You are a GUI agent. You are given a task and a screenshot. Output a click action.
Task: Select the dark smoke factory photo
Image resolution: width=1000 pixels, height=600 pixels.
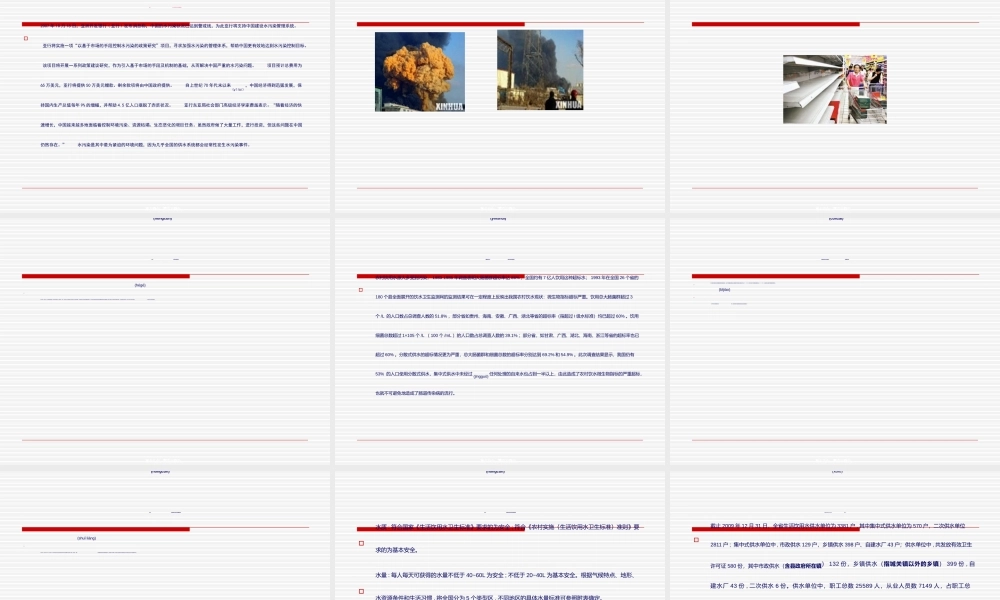point(540,69)
